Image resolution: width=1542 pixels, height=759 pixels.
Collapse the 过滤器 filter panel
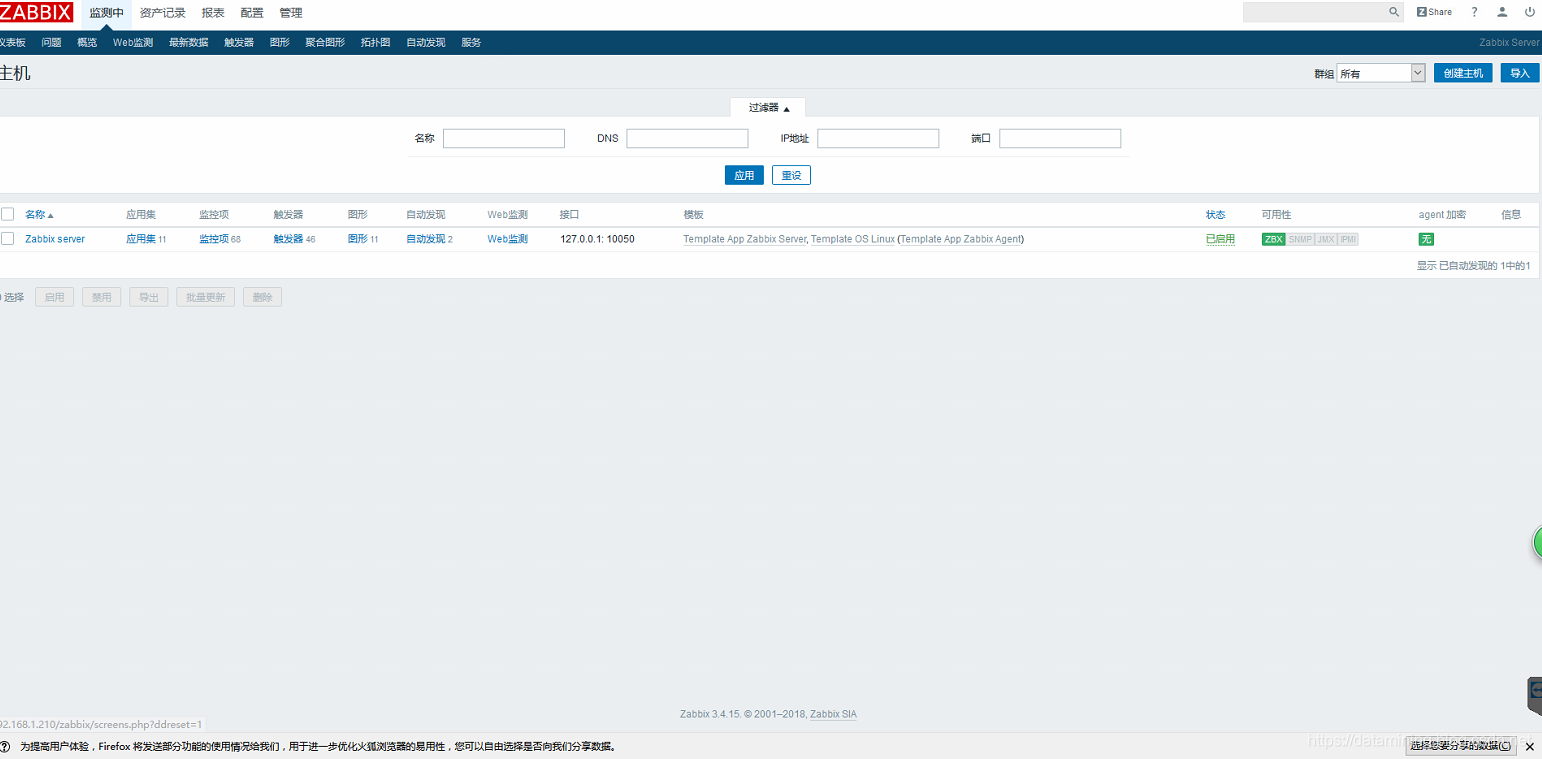[768, 107]
